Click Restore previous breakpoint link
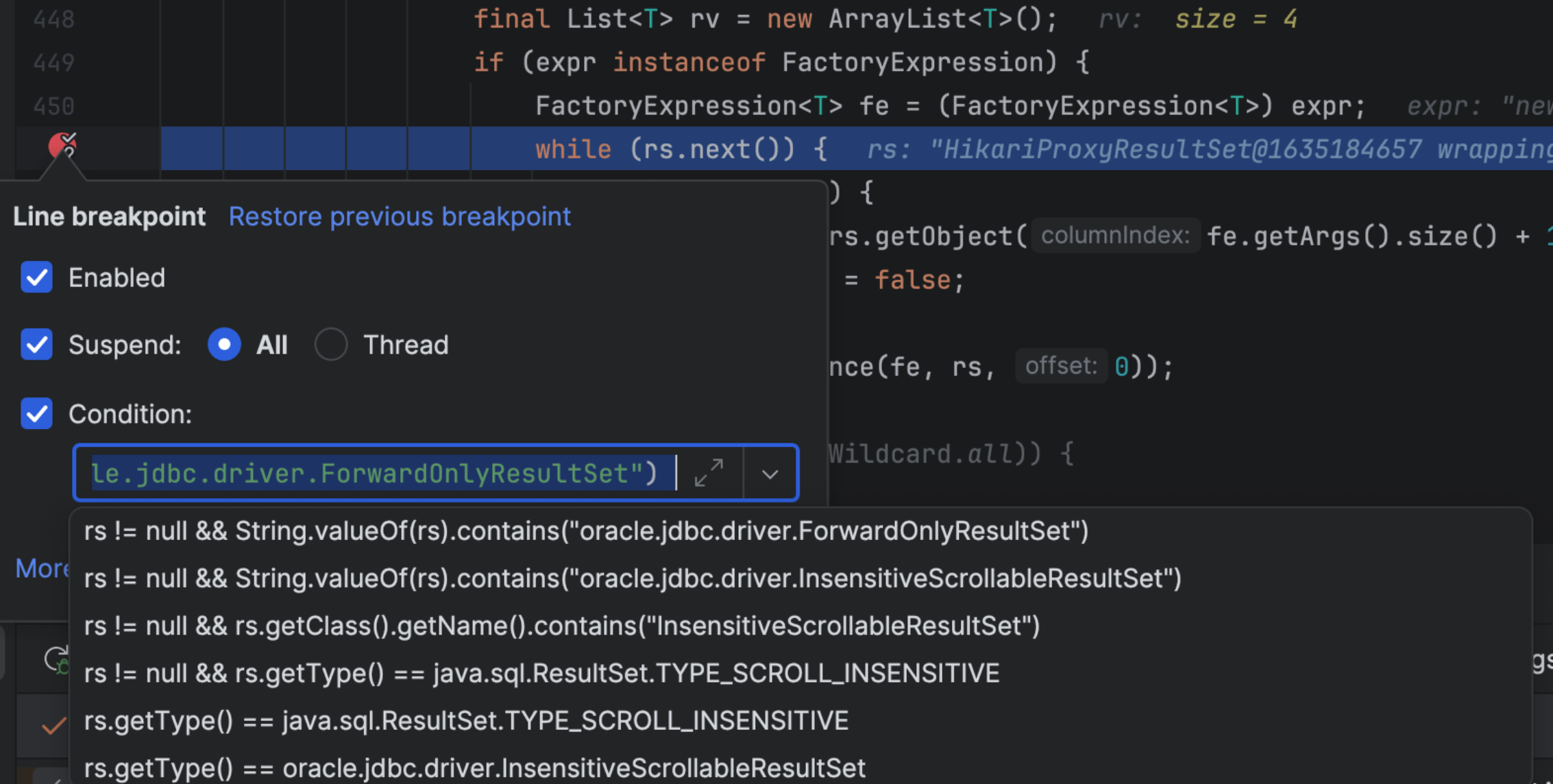The height and width of the screenshot is (784, 1553). click(400, 217)
